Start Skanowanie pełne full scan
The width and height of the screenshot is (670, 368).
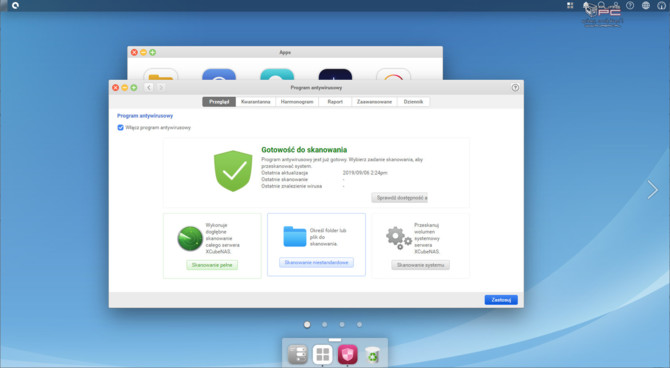212,265
